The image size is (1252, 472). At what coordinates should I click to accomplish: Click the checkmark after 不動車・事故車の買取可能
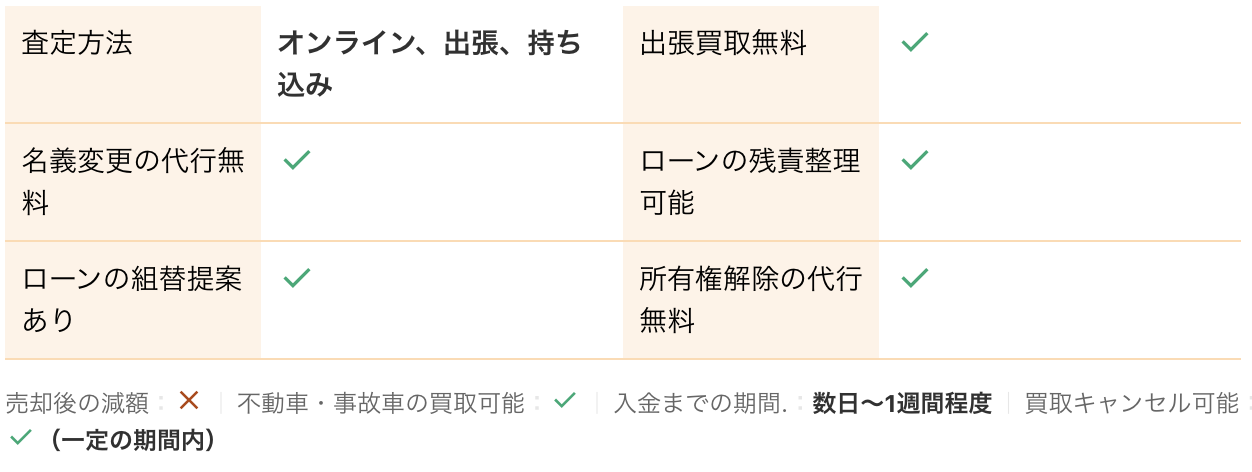[x=565, y=401]
